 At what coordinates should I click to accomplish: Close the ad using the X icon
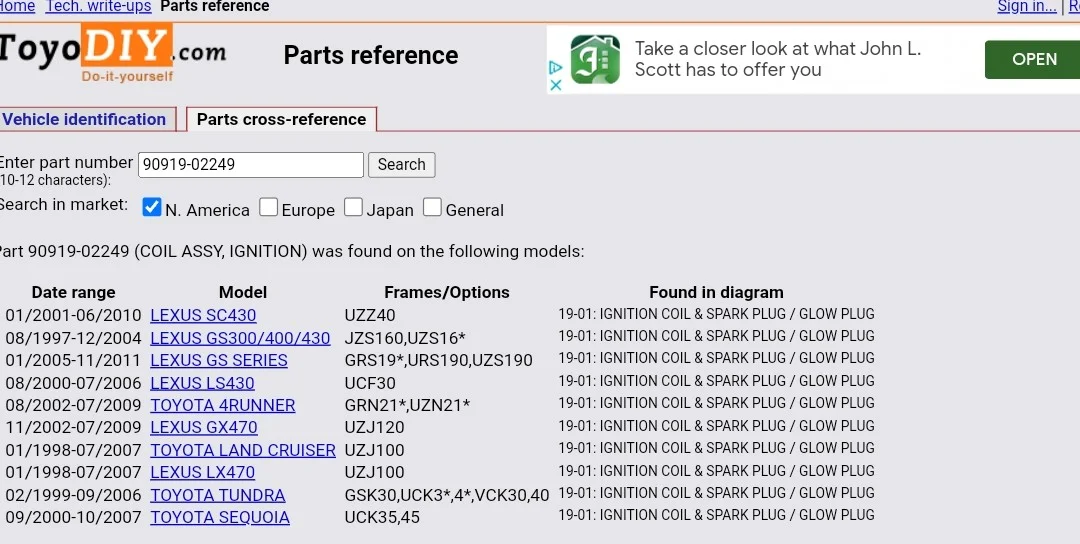(x=556, y=85)
